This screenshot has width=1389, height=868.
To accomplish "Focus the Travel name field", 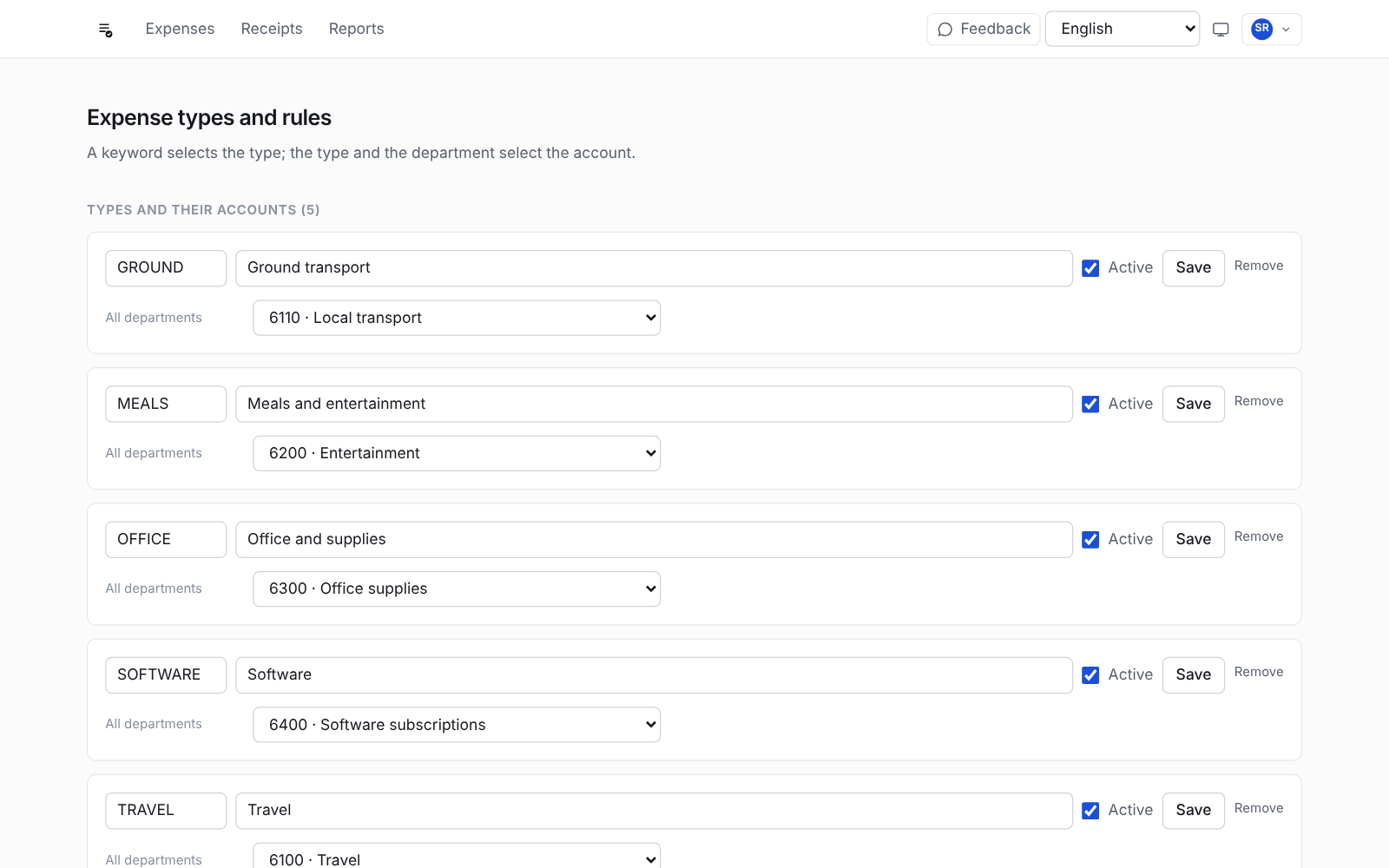I will tap(654, 810).
